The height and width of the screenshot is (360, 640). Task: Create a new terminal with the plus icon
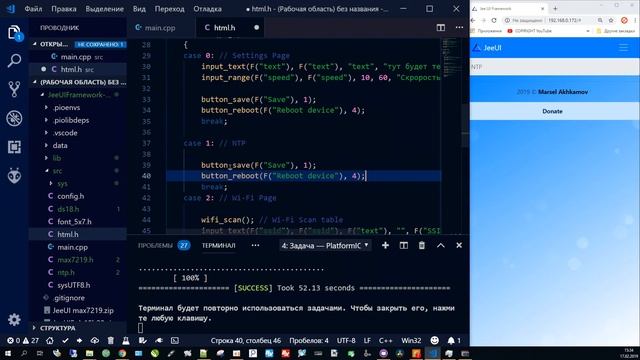(x=385, y=245)
